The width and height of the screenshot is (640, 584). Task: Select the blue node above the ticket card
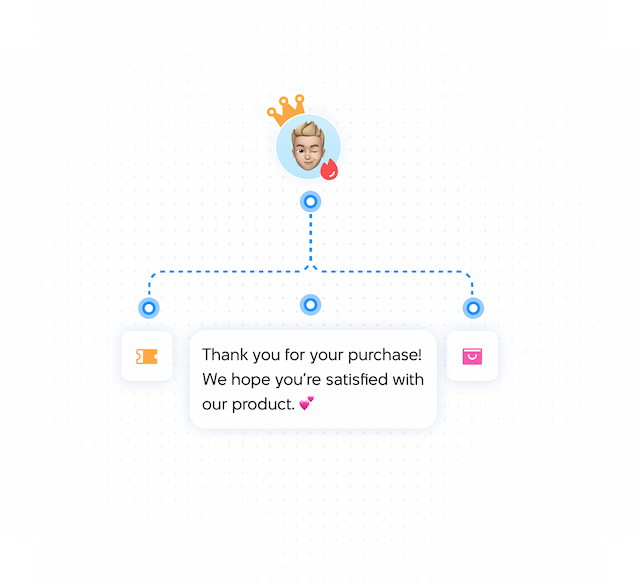[148, 308]
